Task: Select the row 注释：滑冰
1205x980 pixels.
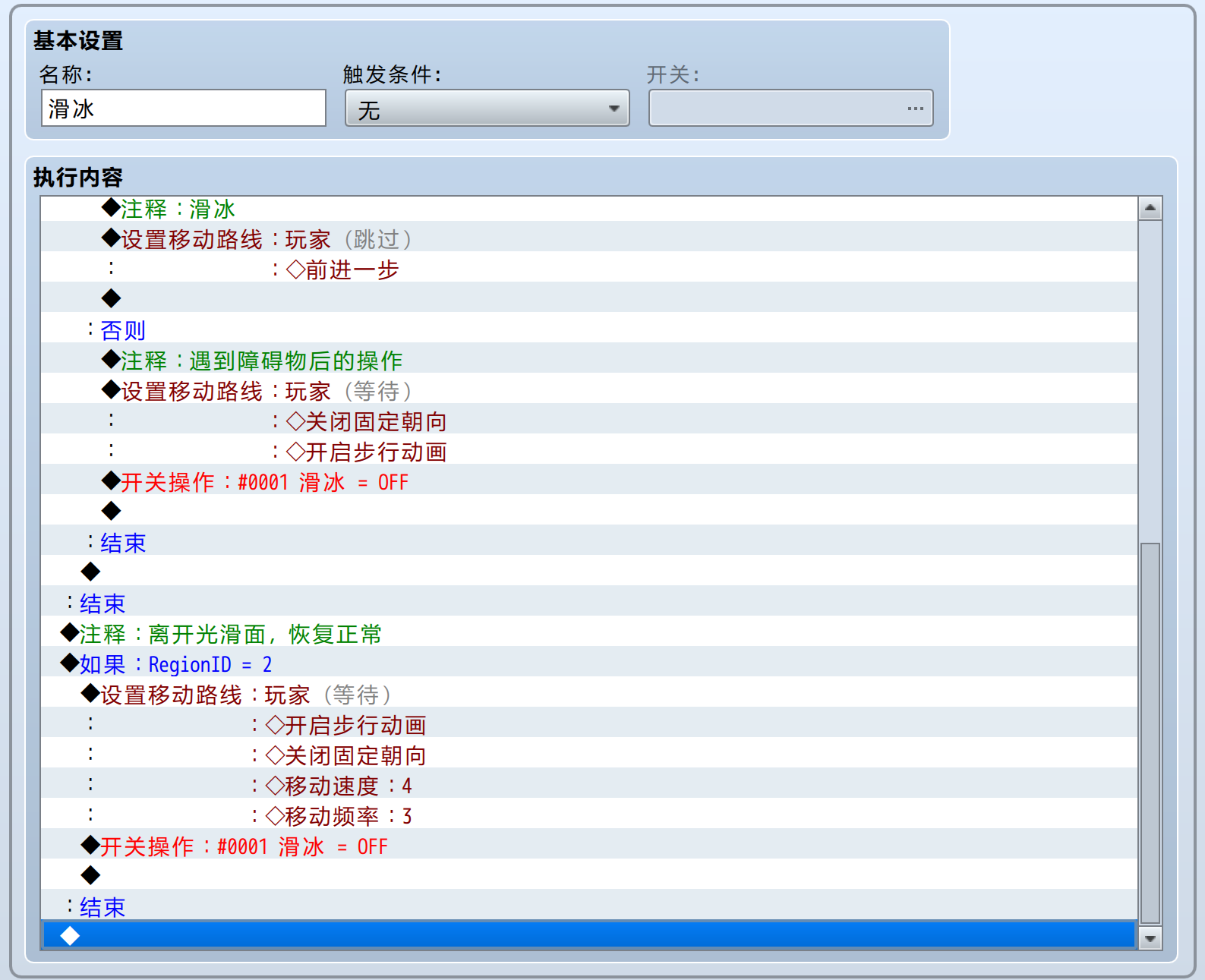Action: (x=589, y=209)
